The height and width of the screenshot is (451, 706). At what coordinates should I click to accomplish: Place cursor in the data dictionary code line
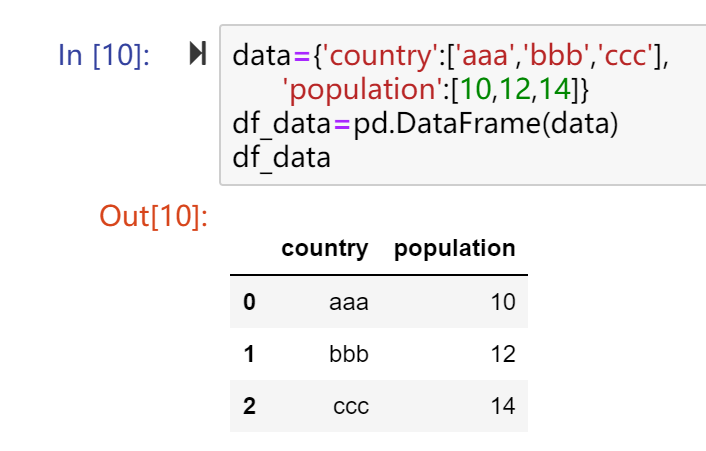click(x=451, y=56)
